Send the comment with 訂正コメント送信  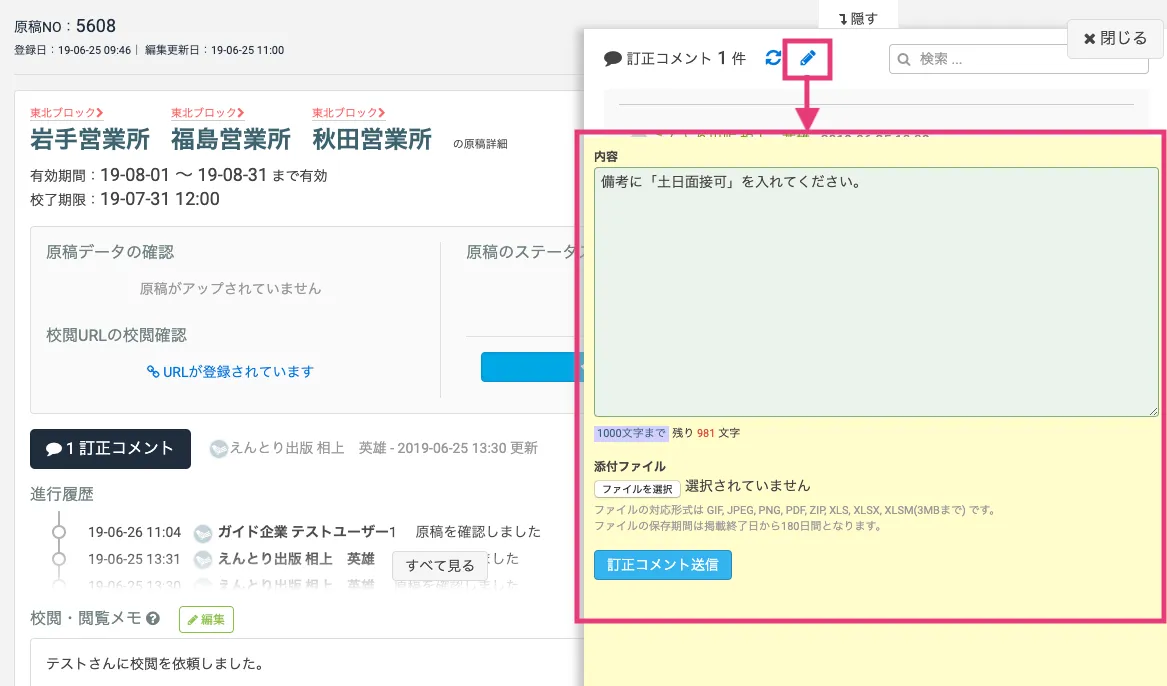(x=662, y=565)
